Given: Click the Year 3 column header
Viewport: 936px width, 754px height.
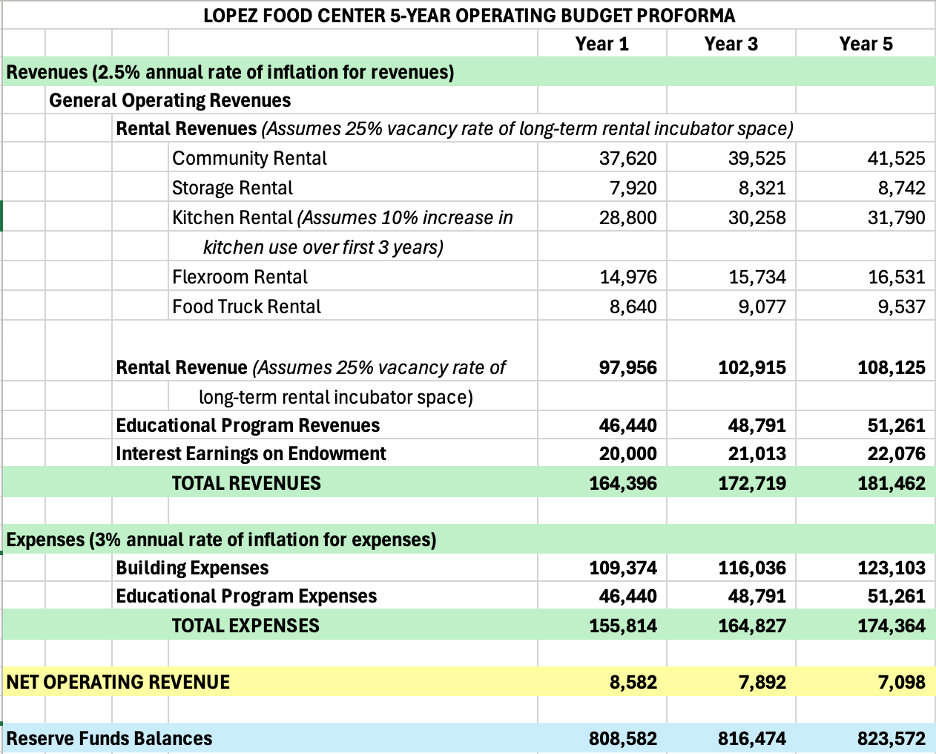Looking at the screenshot, I should pos(731,43).
